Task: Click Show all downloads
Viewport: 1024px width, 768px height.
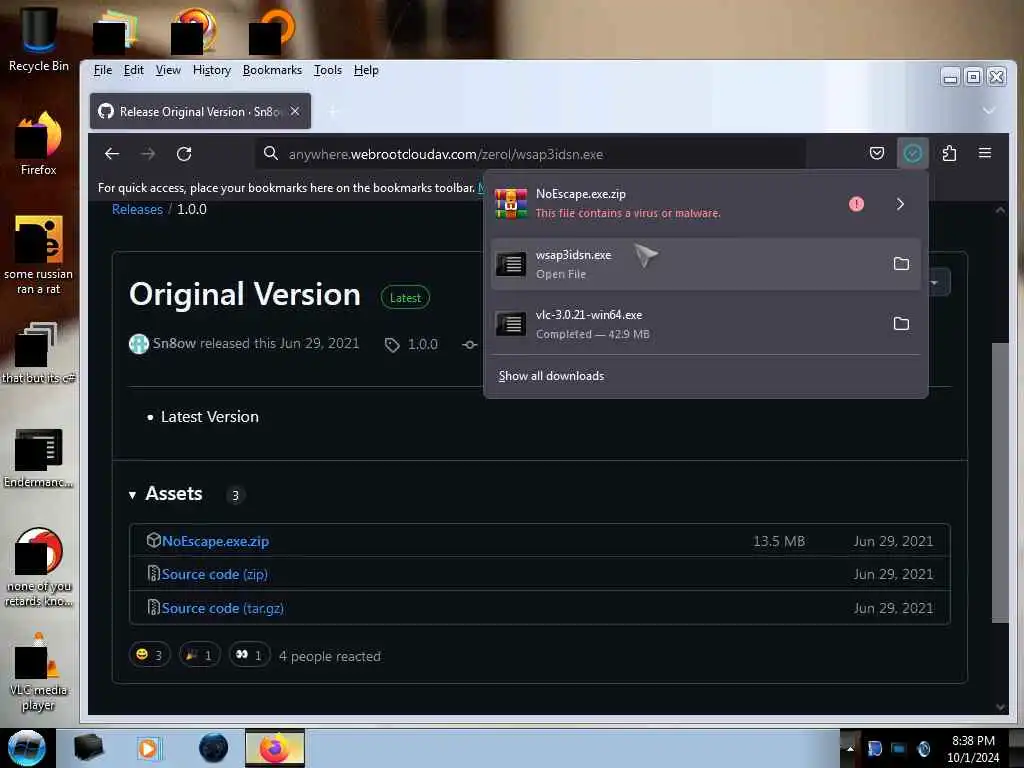Action: click(x=551, y=376)
